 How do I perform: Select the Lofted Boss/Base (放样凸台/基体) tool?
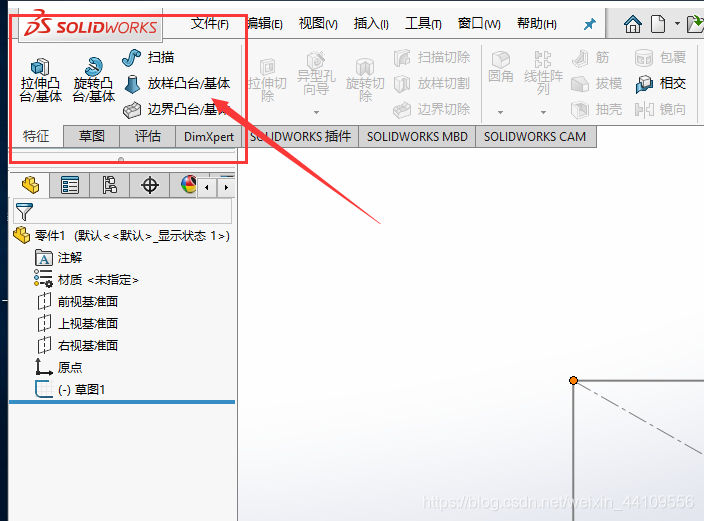[177, 84]
